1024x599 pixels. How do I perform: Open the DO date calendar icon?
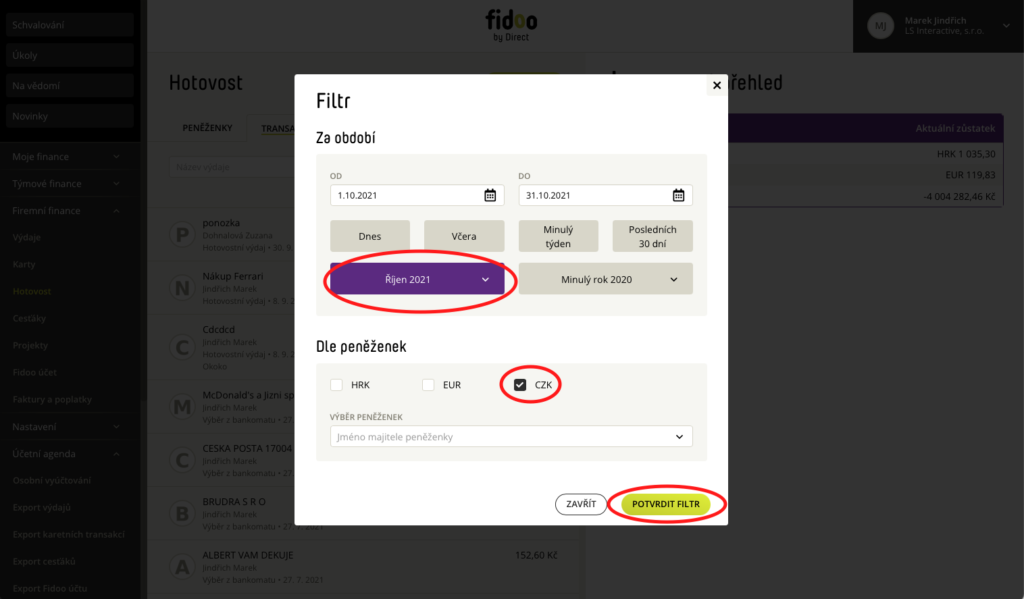[x=679, y=195]
